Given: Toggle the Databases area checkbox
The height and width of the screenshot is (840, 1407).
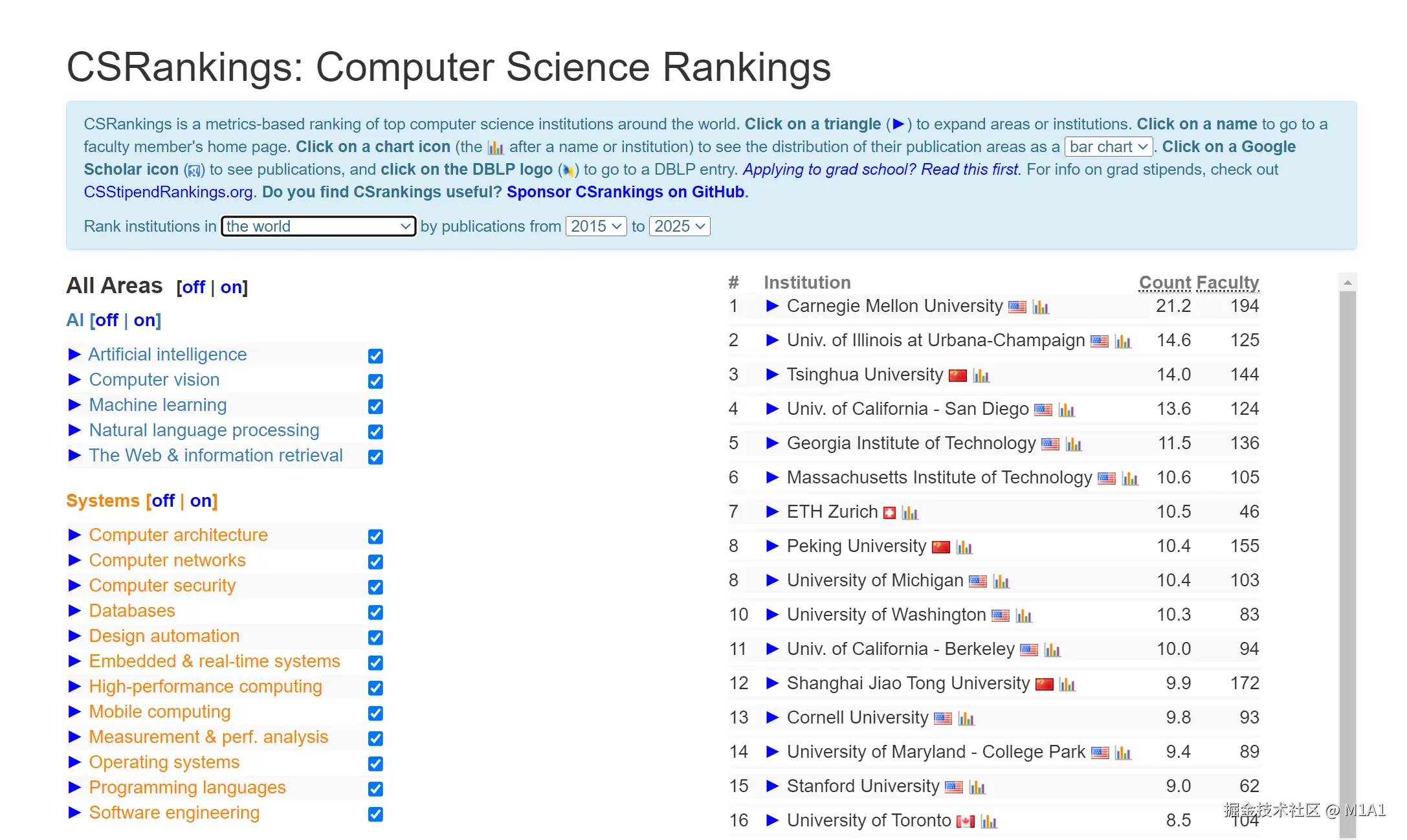Looking at the screenshot, I should (x=375, y=612).
